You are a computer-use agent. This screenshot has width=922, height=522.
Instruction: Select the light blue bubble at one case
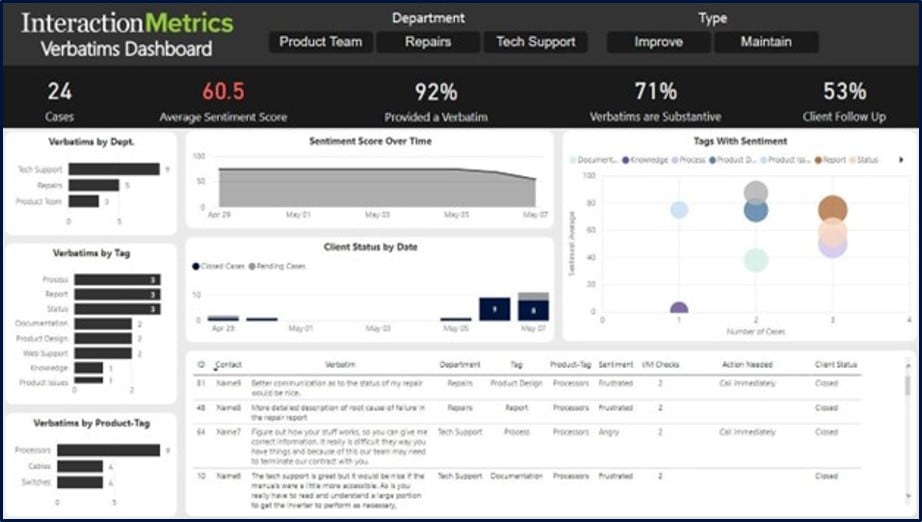point(679,210)
